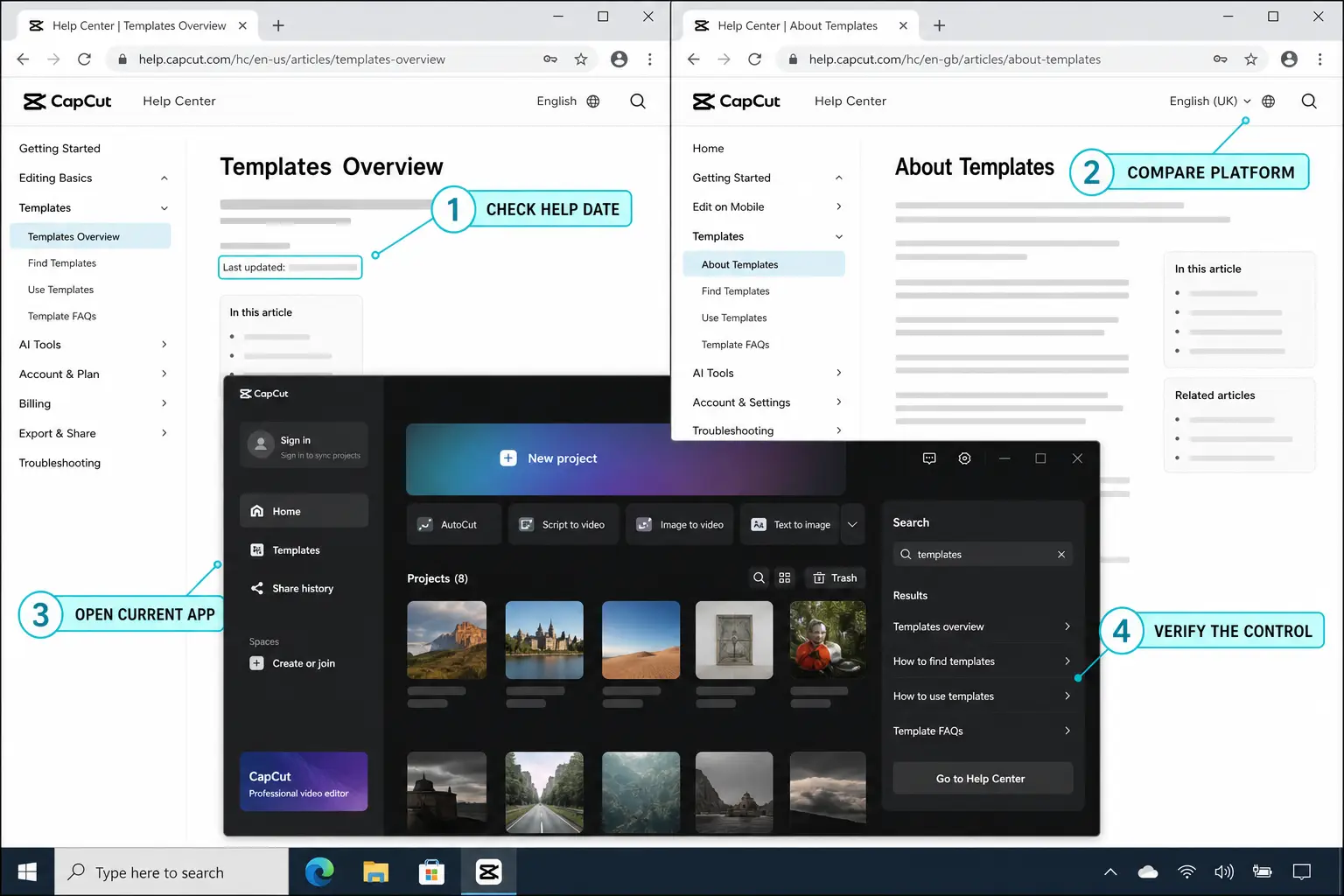This screenshot has height=896, width=1344.
Task: Click Create or join under Spaces
Action: pyautogui.click(x=292, y=663)
